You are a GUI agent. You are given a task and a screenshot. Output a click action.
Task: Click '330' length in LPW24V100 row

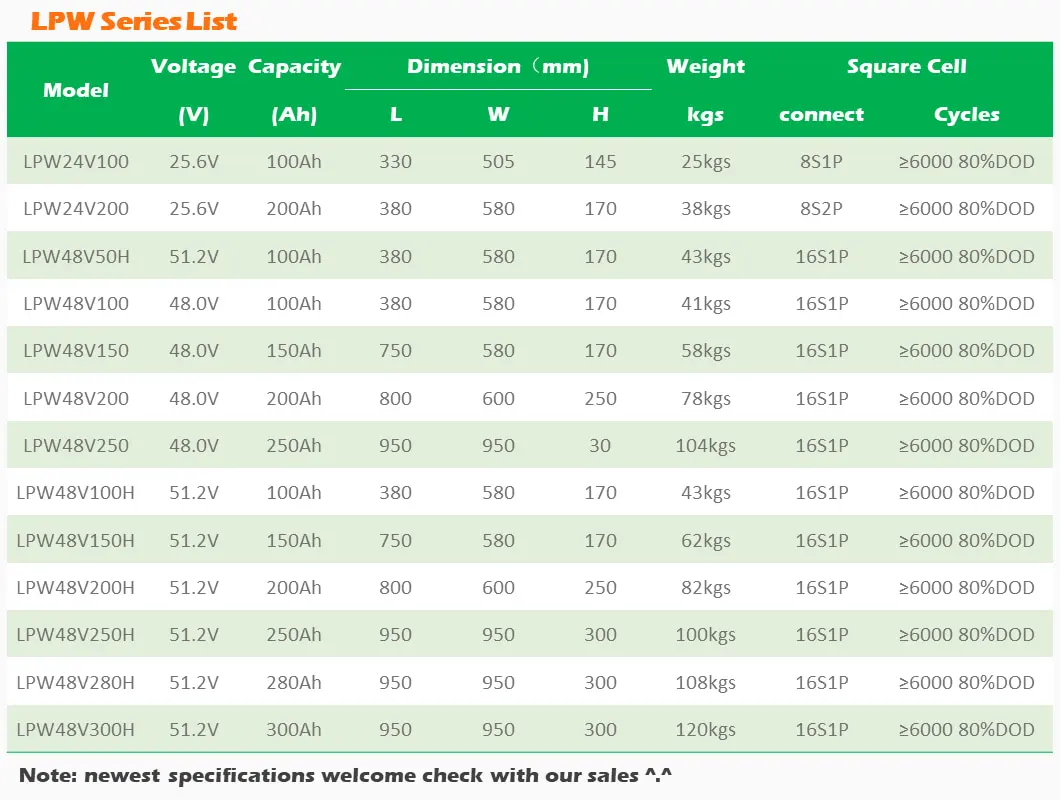click(x=395, y=162)
